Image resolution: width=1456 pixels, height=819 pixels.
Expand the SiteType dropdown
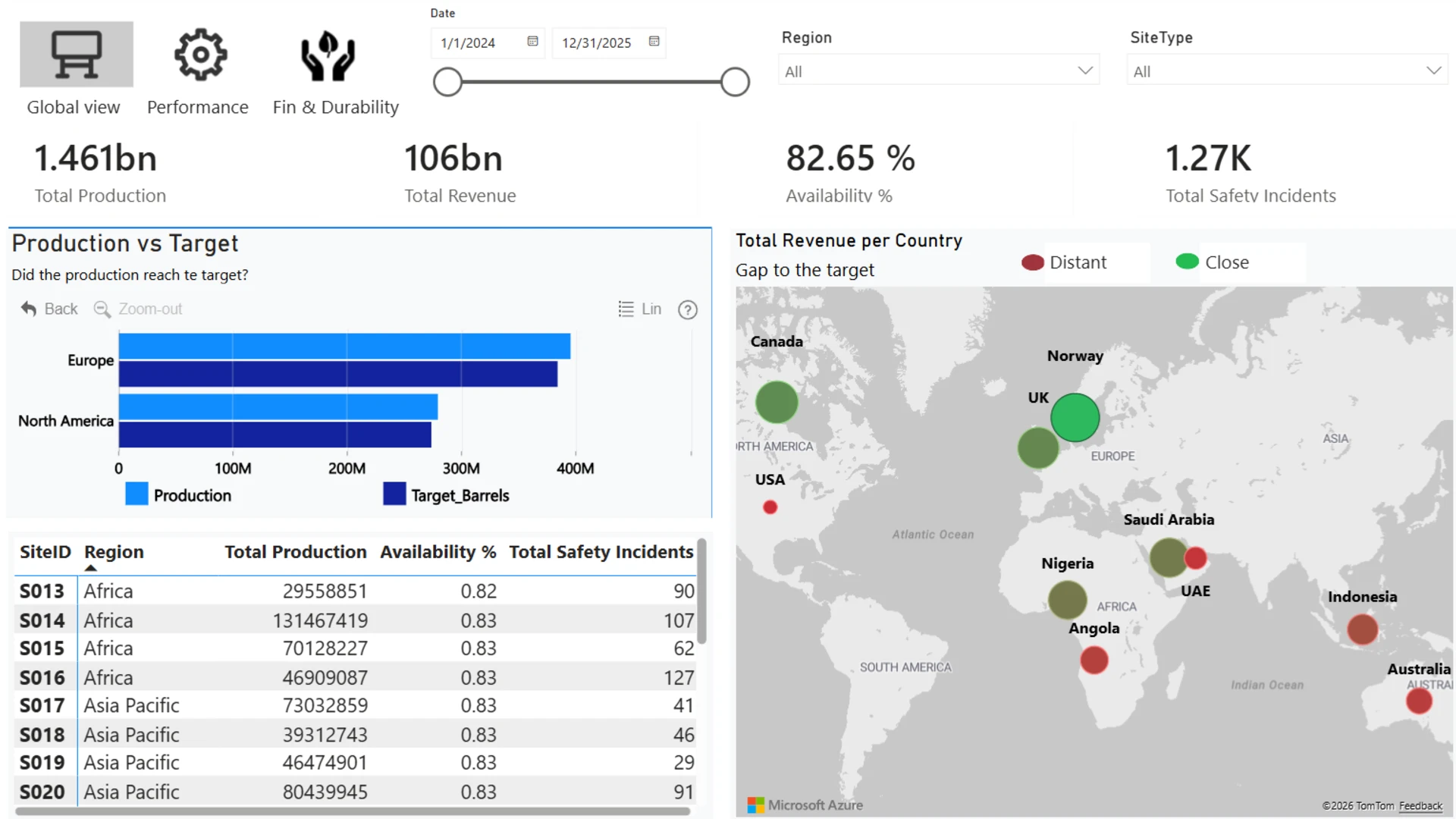point(1287,71)
